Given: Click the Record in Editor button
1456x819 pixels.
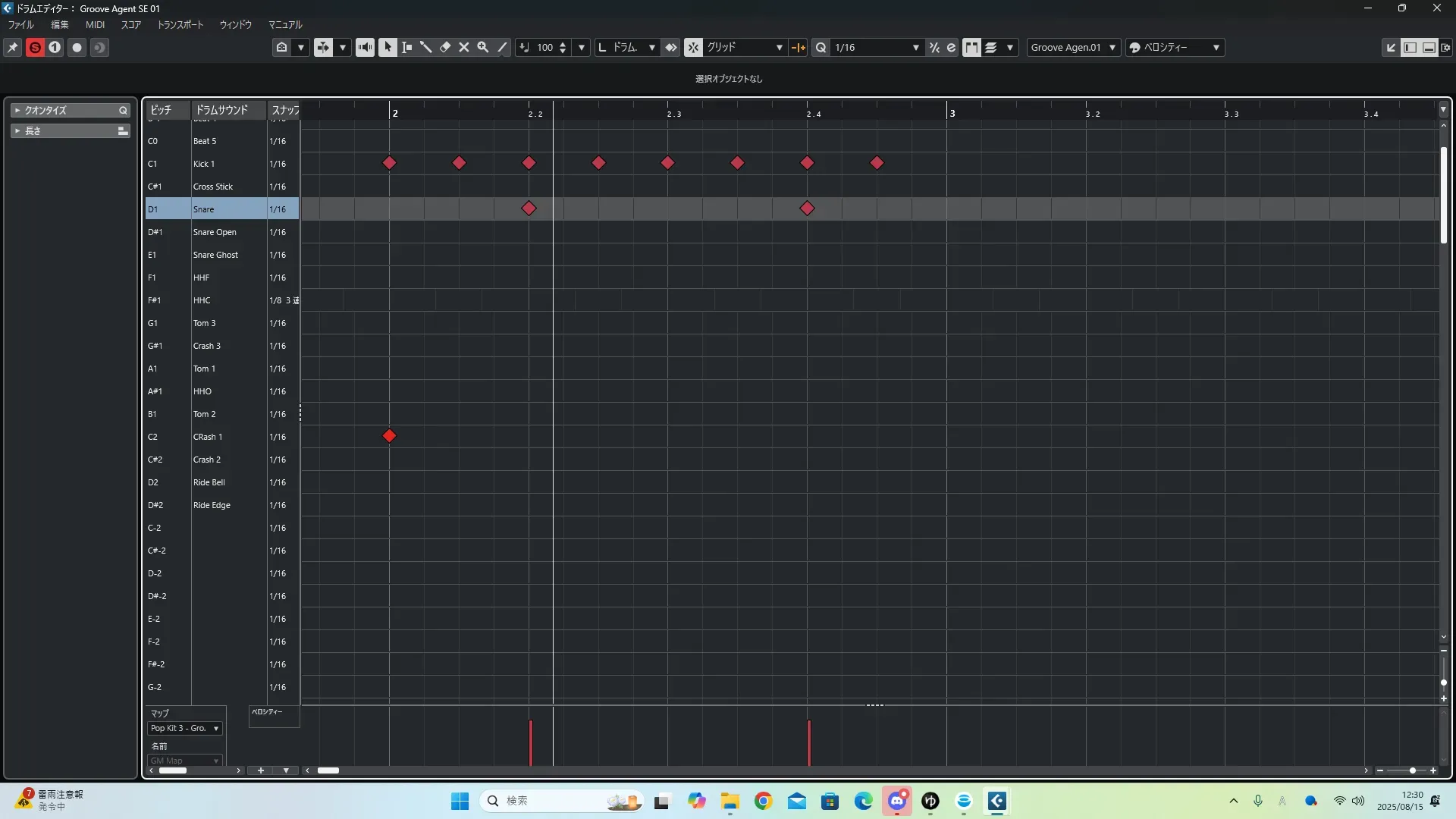Looking at the screenshot, I should [77, 47].
